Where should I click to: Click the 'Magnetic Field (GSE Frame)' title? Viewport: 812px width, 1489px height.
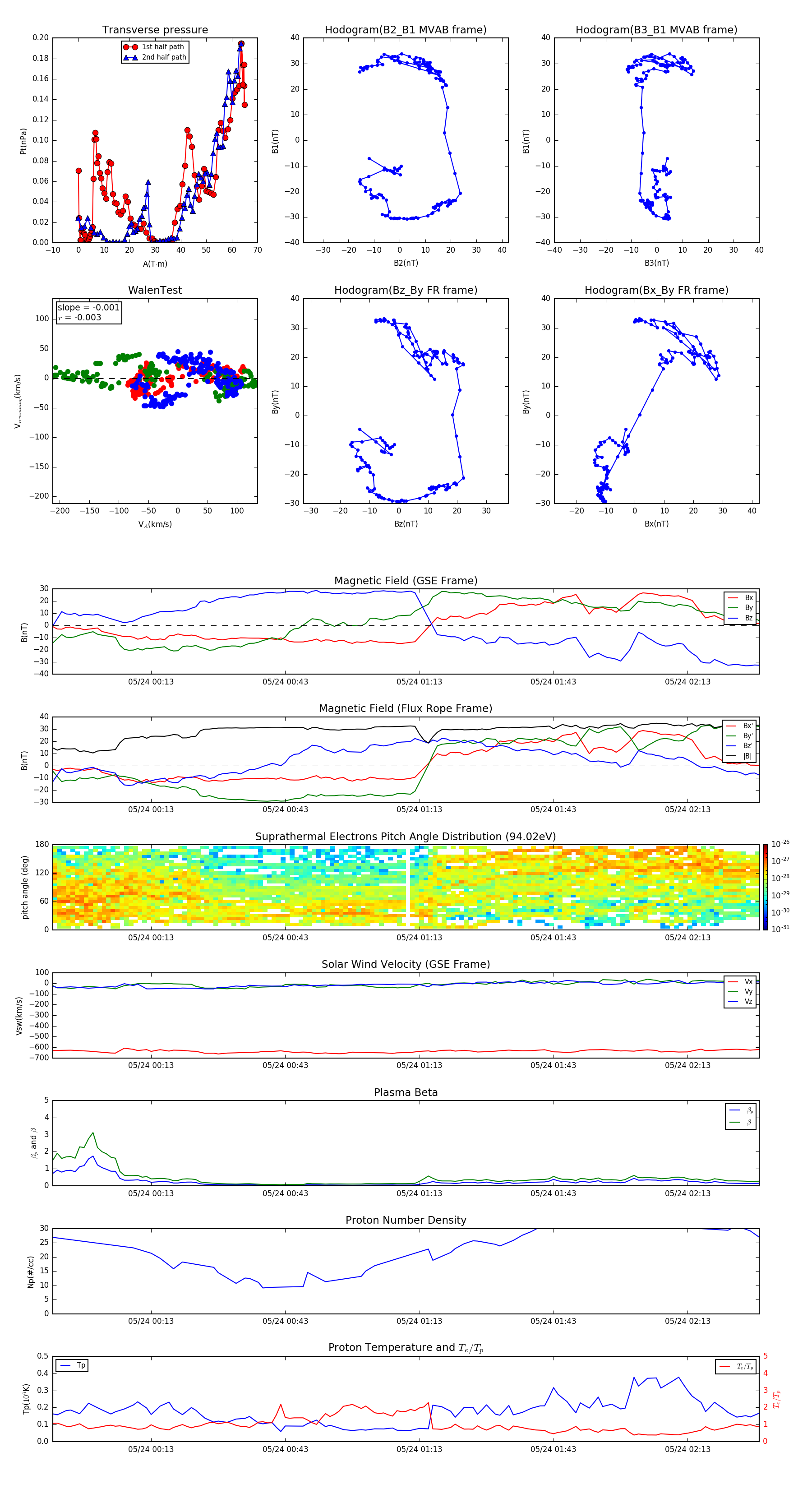tap(406, 581)
